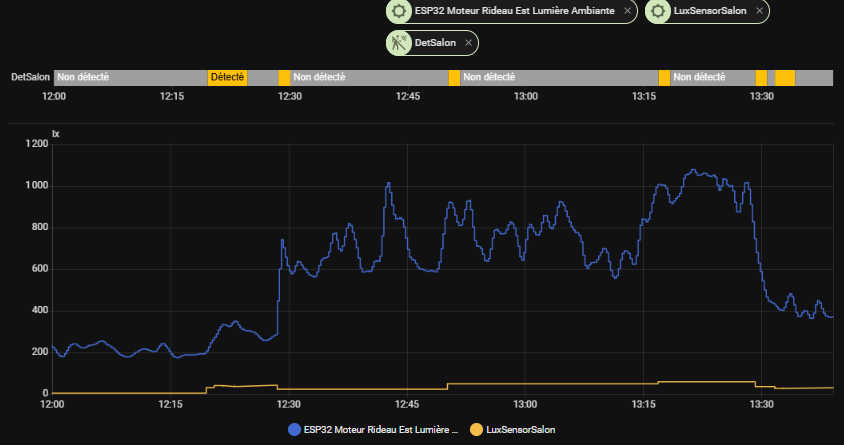Image resolution: width=844 pixels, height=445 pixels.
Task: Remove the DetSalon entity chip
Action: 468,43
